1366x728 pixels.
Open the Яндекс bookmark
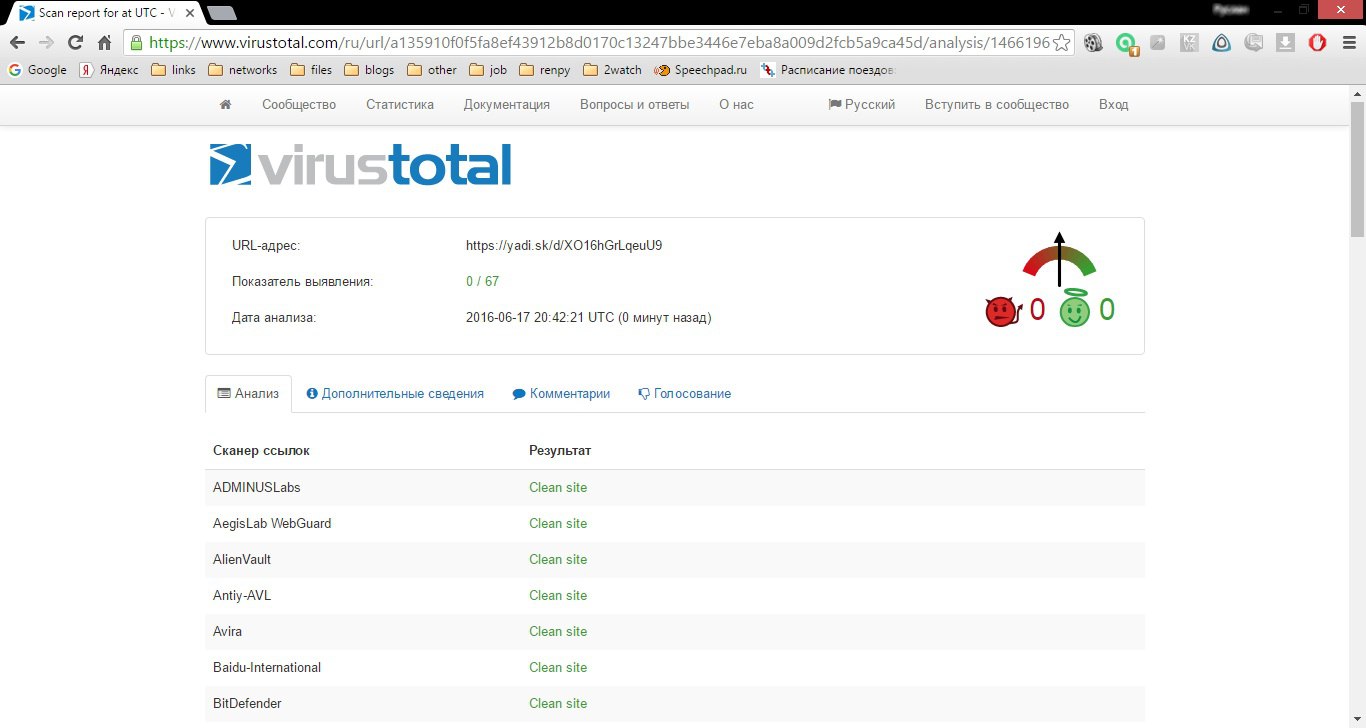tap(109, 70)
